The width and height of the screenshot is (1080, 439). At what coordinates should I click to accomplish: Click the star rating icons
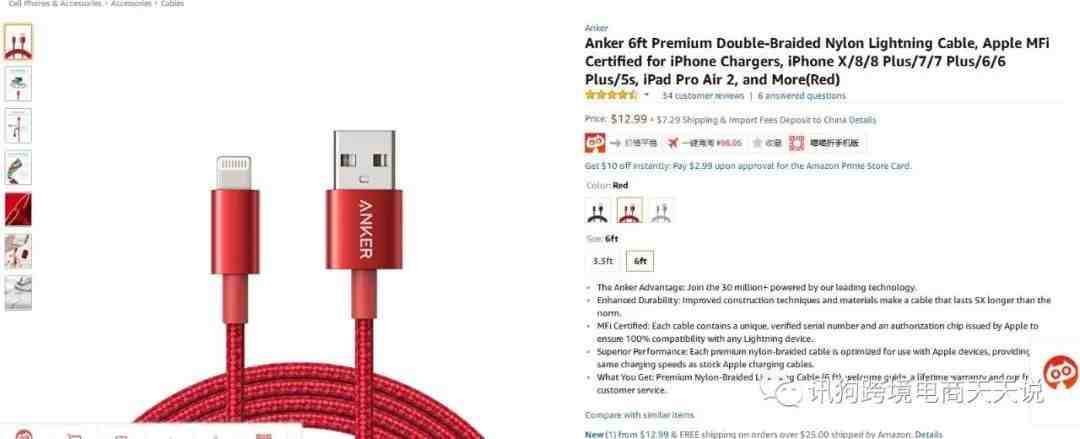[611, 95]
